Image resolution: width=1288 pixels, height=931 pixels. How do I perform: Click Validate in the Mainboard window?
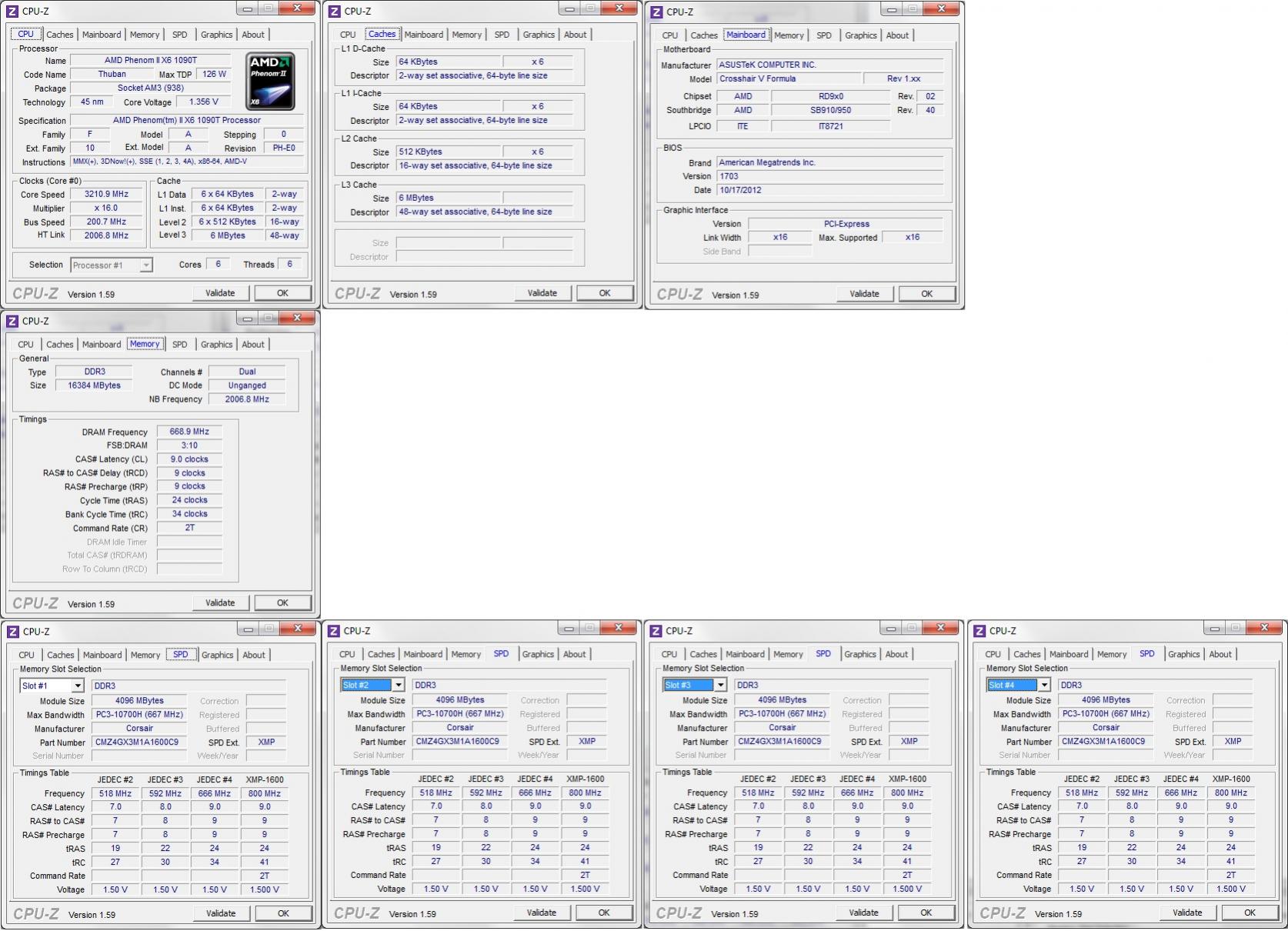coord(865,294)
